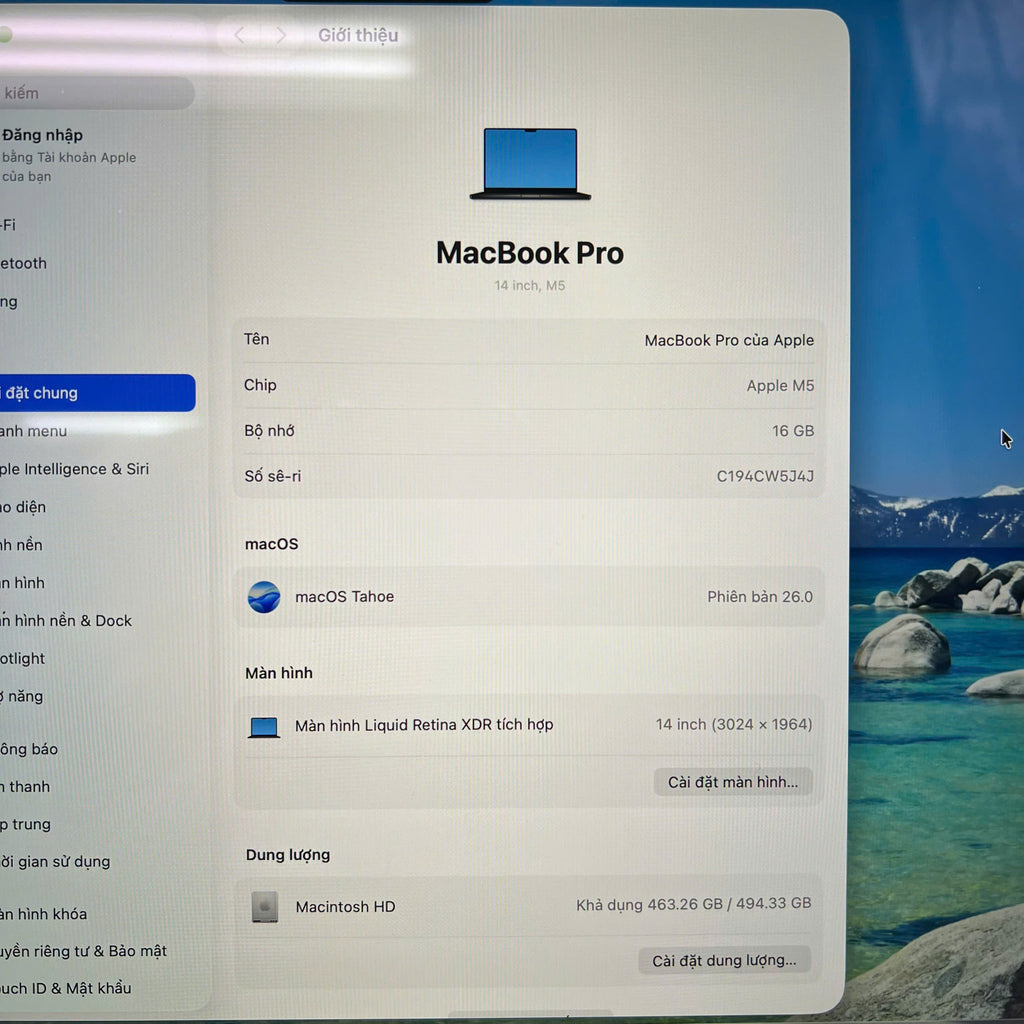Open Apple Intelligence & Siri settings
Screen dimensions: 1024x1024
(x=75, y=469)
